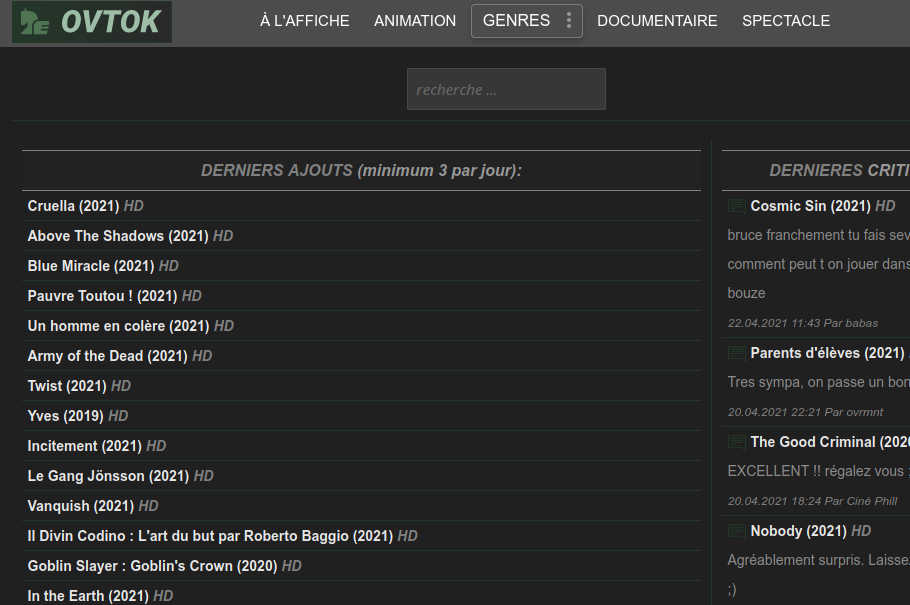Open À L'AFFICHE menu item
This screenshot has height=605, width=910.
(x=305, y=21)
